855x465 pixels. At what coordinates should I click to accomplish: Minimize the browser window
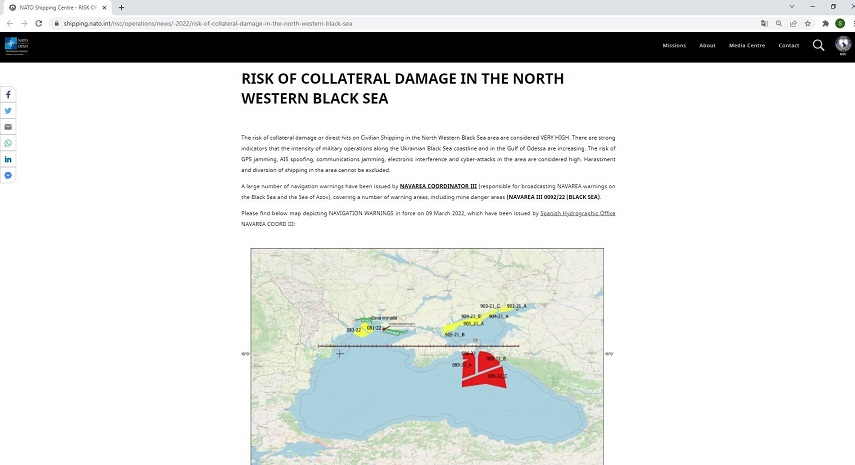coord(812,7)
